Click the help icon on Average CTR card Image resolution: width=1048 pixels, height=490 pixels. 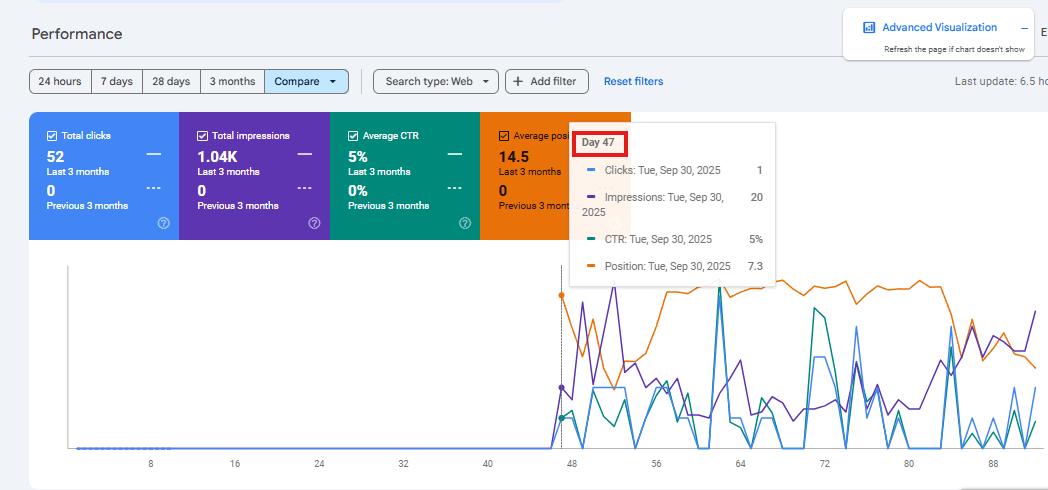pos(465,223)
